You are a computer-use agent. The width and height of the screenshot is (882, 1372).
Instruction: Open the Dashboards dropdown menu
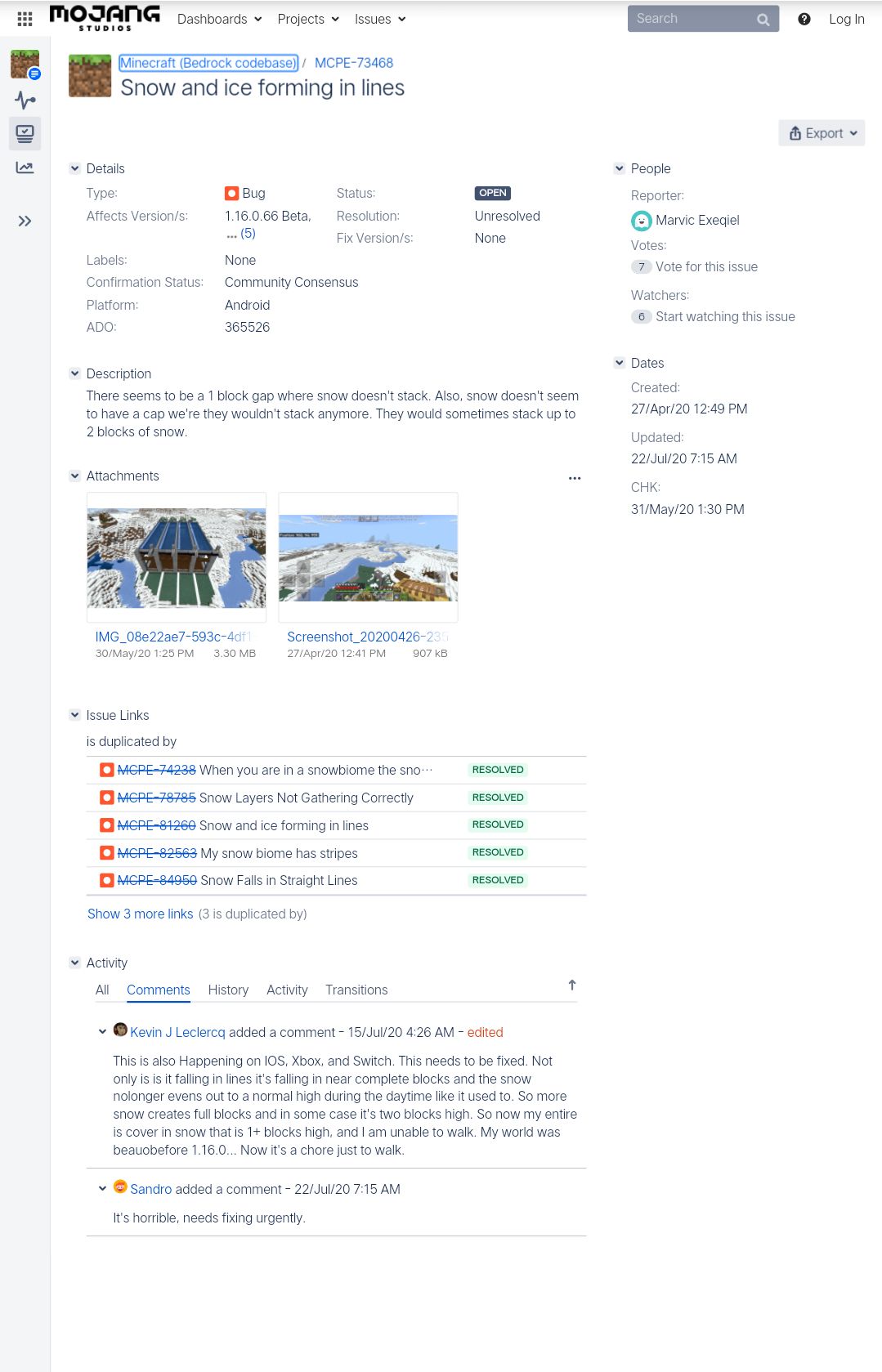pyautogui.click(x=219, y=19)
